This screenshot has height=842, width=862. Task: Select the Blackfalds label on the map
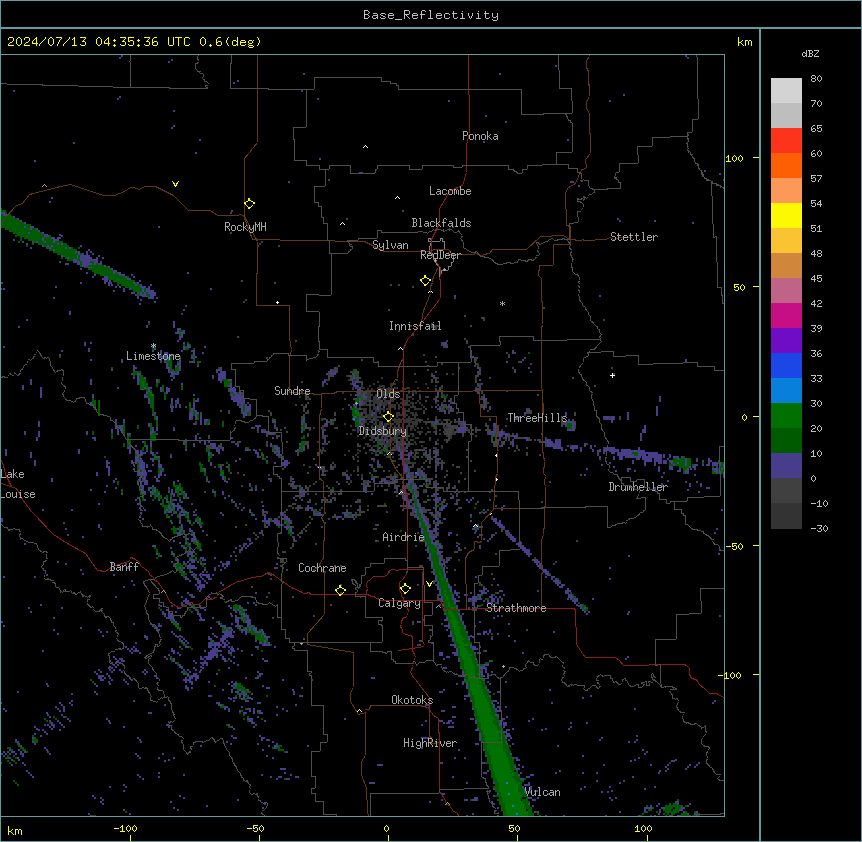tap(441, 223)
